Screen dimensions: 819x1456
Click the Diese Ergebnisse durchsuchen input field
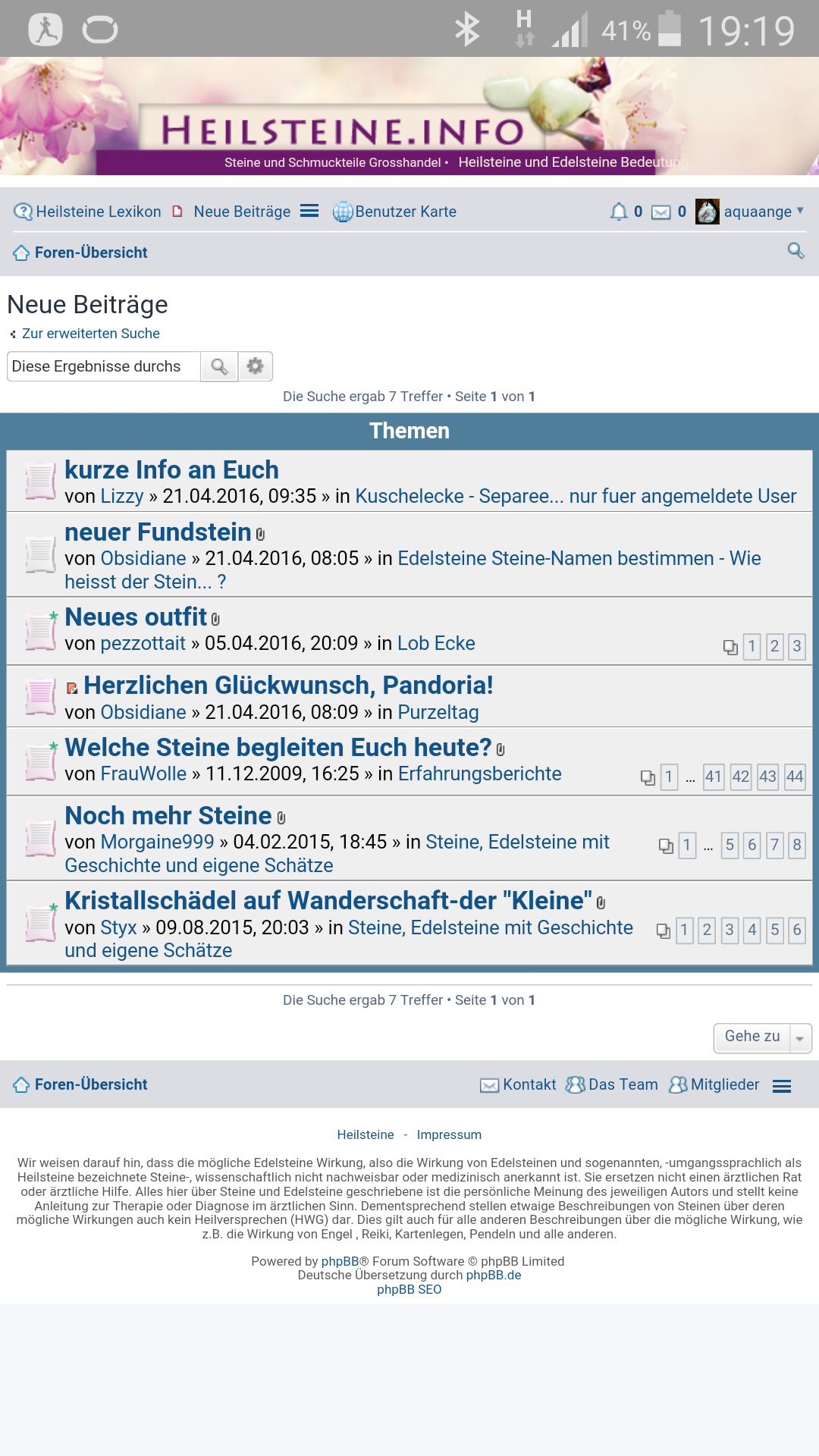[104, 366]
